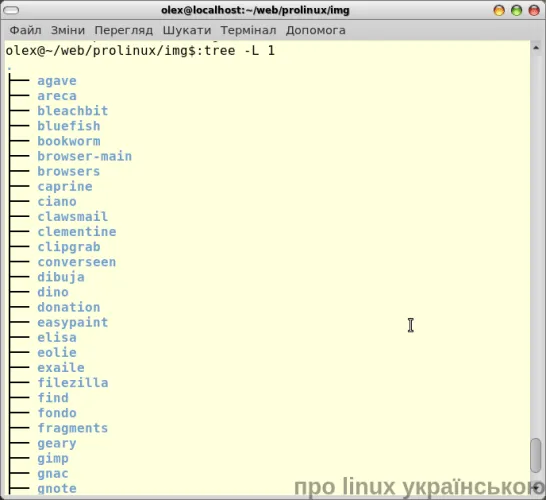Click the filezilla directory entry
This screenshot has height=500, width=546.
click(73, 383)
